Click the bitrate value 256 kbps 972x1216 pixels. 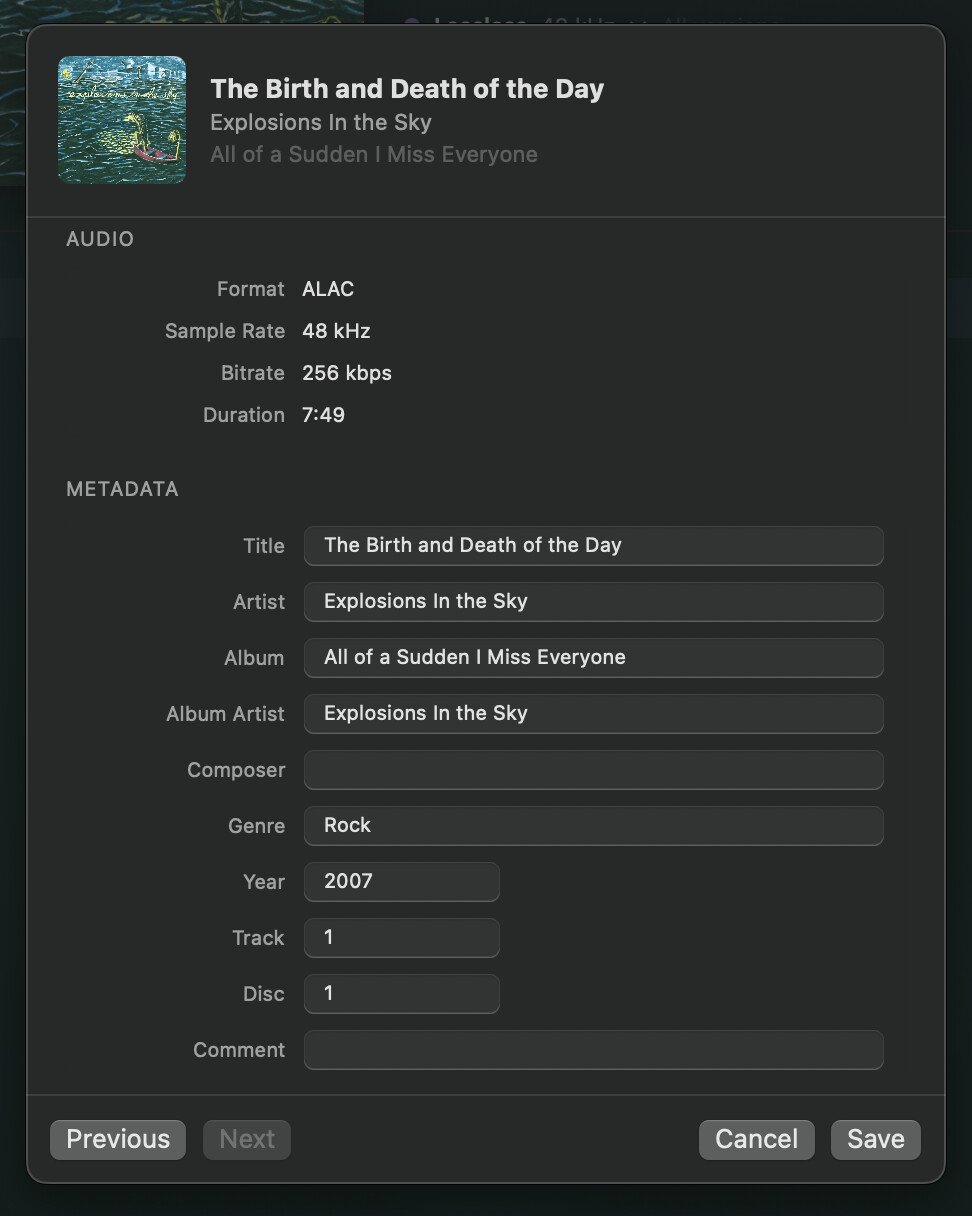click(347, 373)
